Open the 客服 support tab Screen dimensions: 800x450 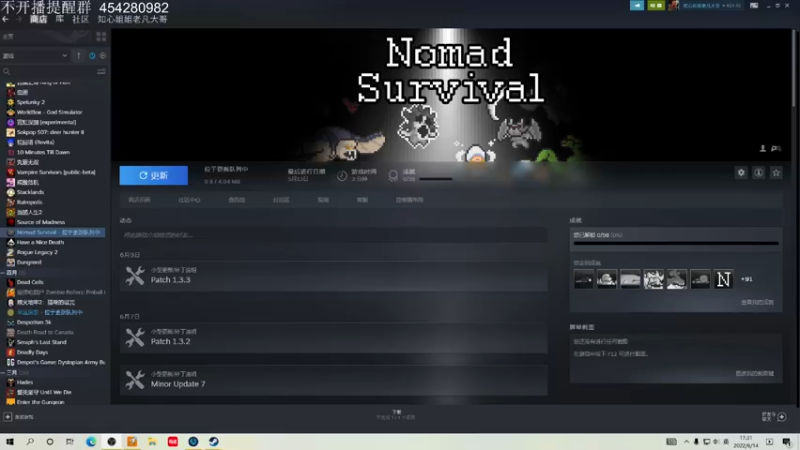(362, 200)
